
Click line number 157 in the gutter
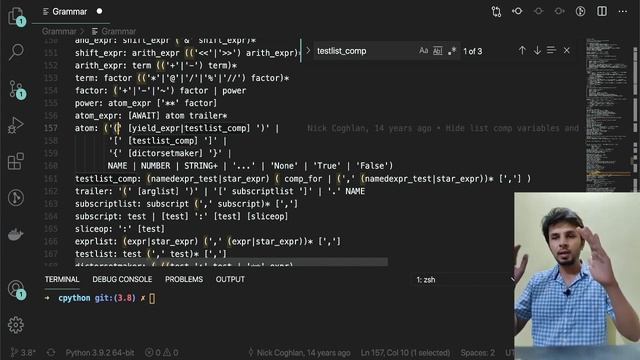click(x=51, y=128)
